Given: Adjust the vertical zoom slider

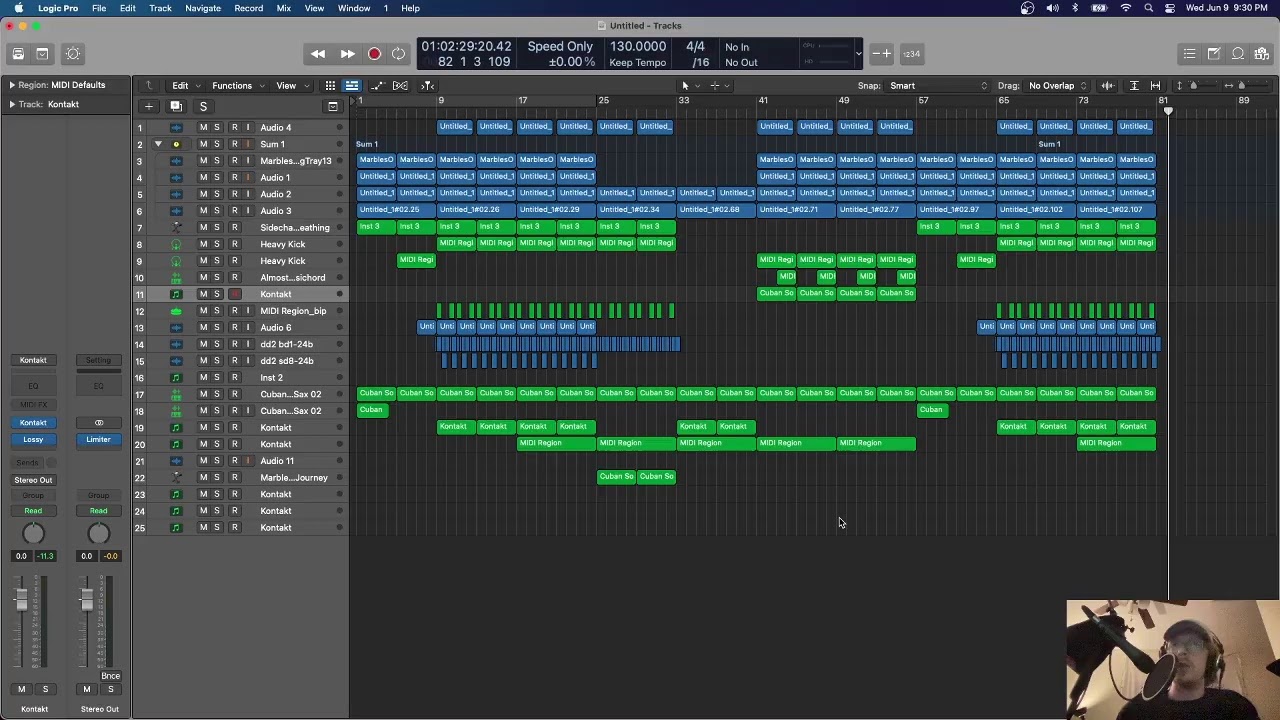Looking at the screenshot, I should coord(1192,86).
